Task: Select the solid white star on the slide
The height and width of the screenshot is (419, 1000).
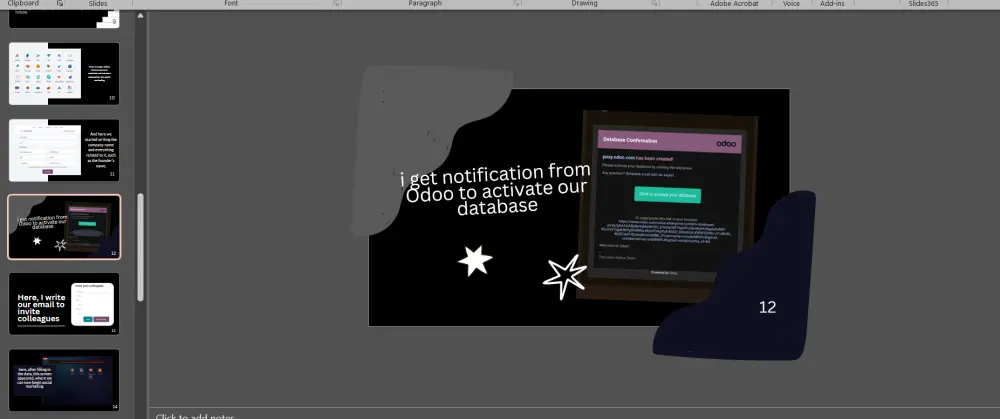Action: (x=475, y=261)
